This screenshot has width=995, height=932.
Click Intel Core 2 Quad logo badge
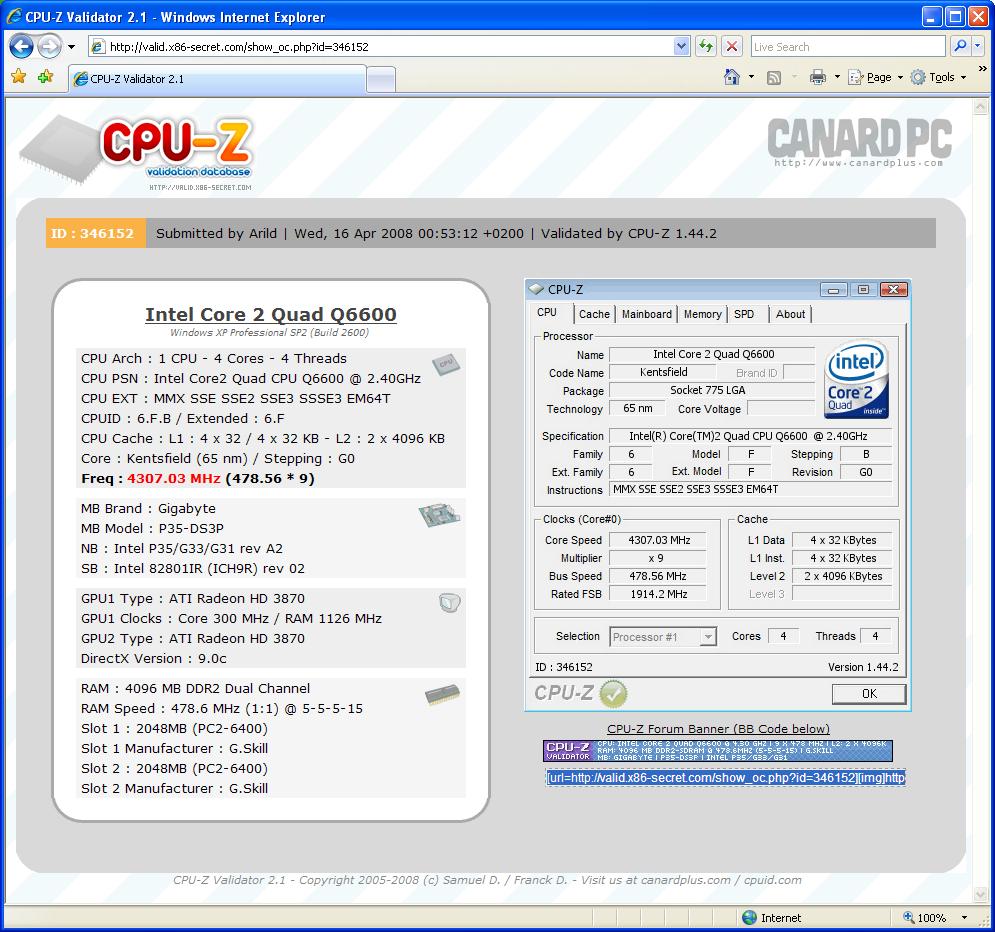point(856,380)
